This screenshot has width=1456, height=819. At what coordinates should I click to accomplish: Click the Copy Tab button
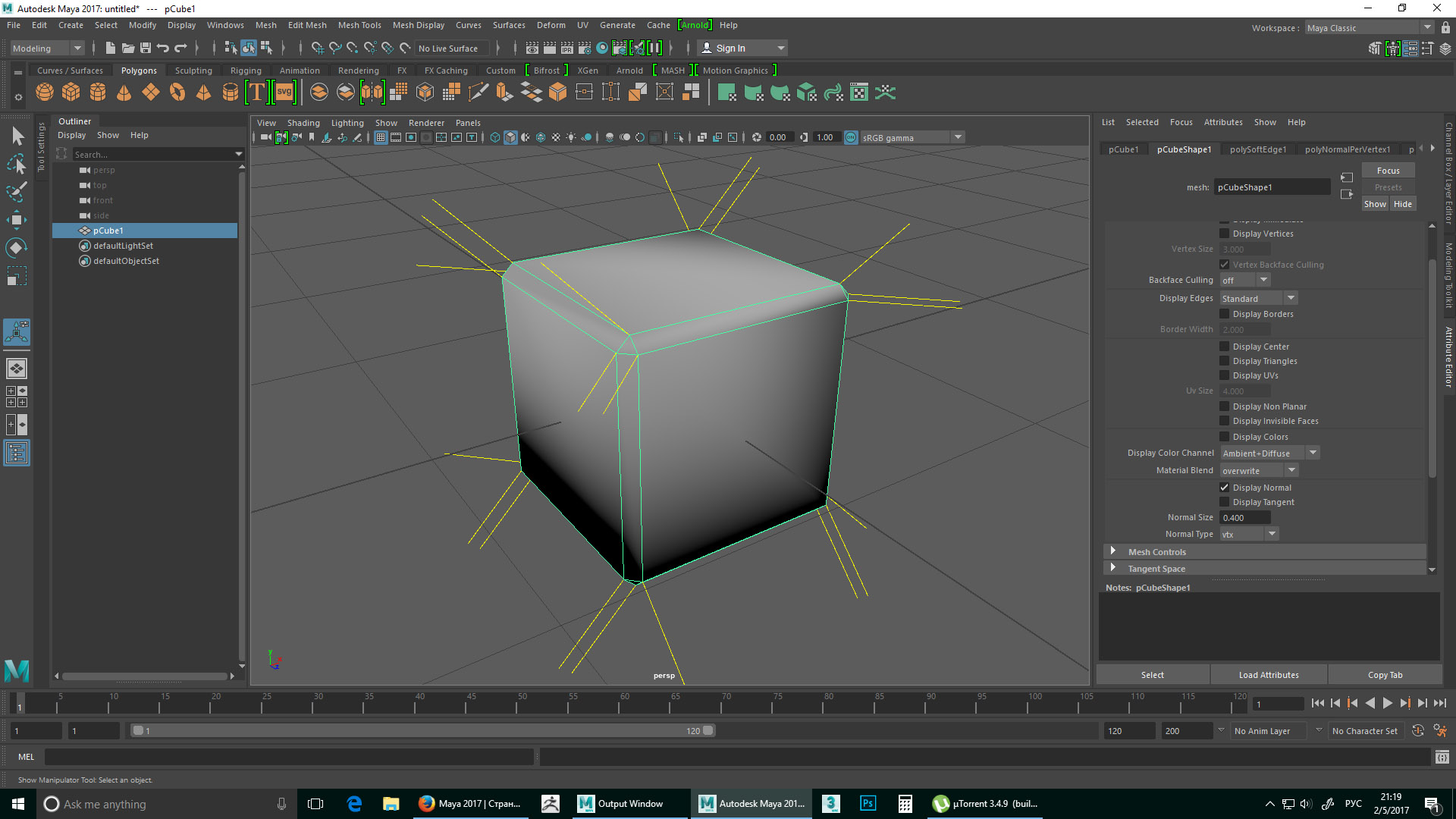coord(1385,675)
